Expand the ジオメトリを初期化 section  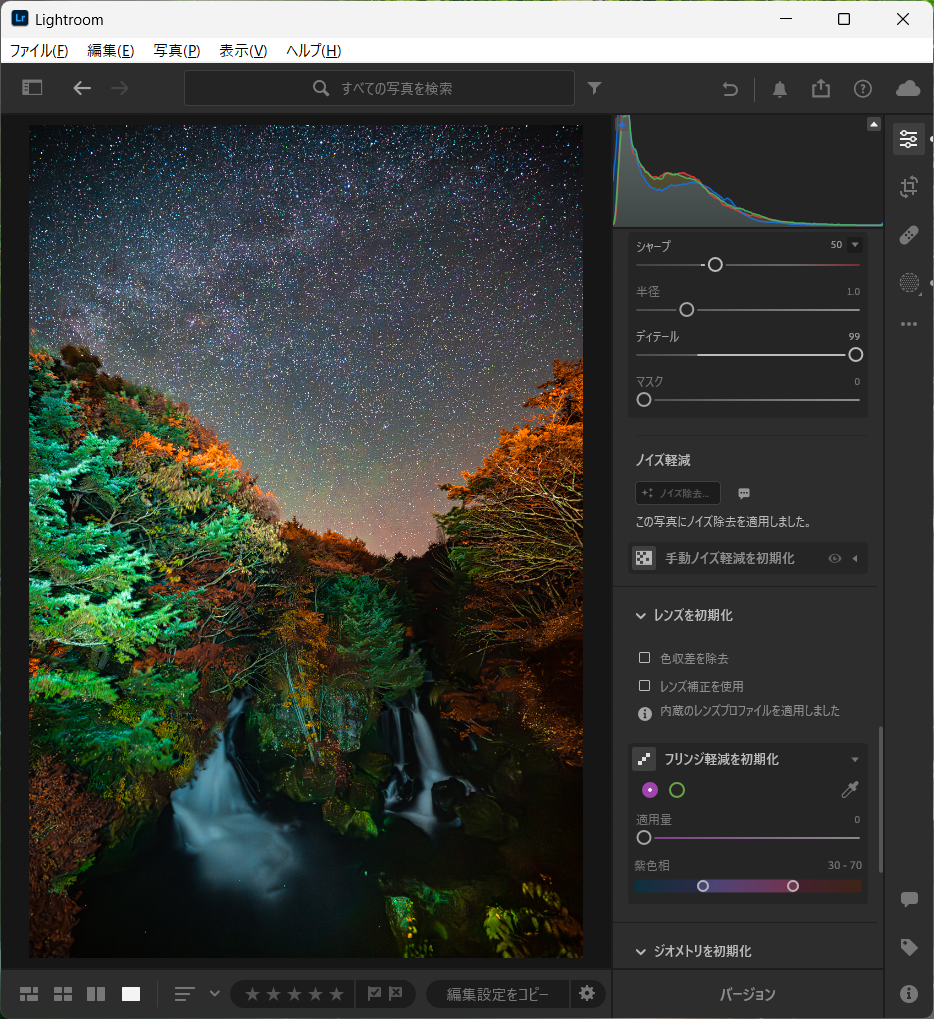point(641,951)
